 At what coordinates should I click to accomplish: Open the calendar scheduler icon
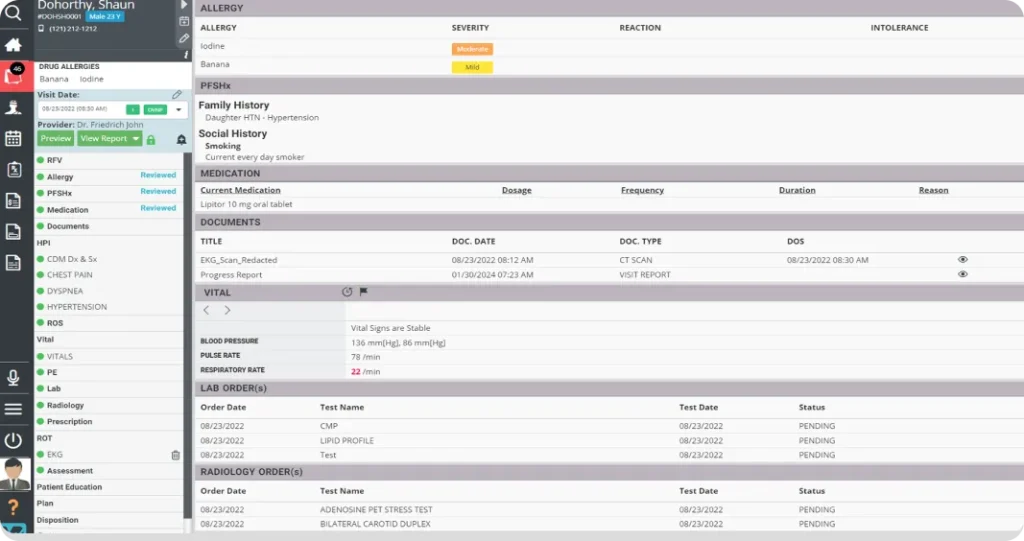coord(14,139)
